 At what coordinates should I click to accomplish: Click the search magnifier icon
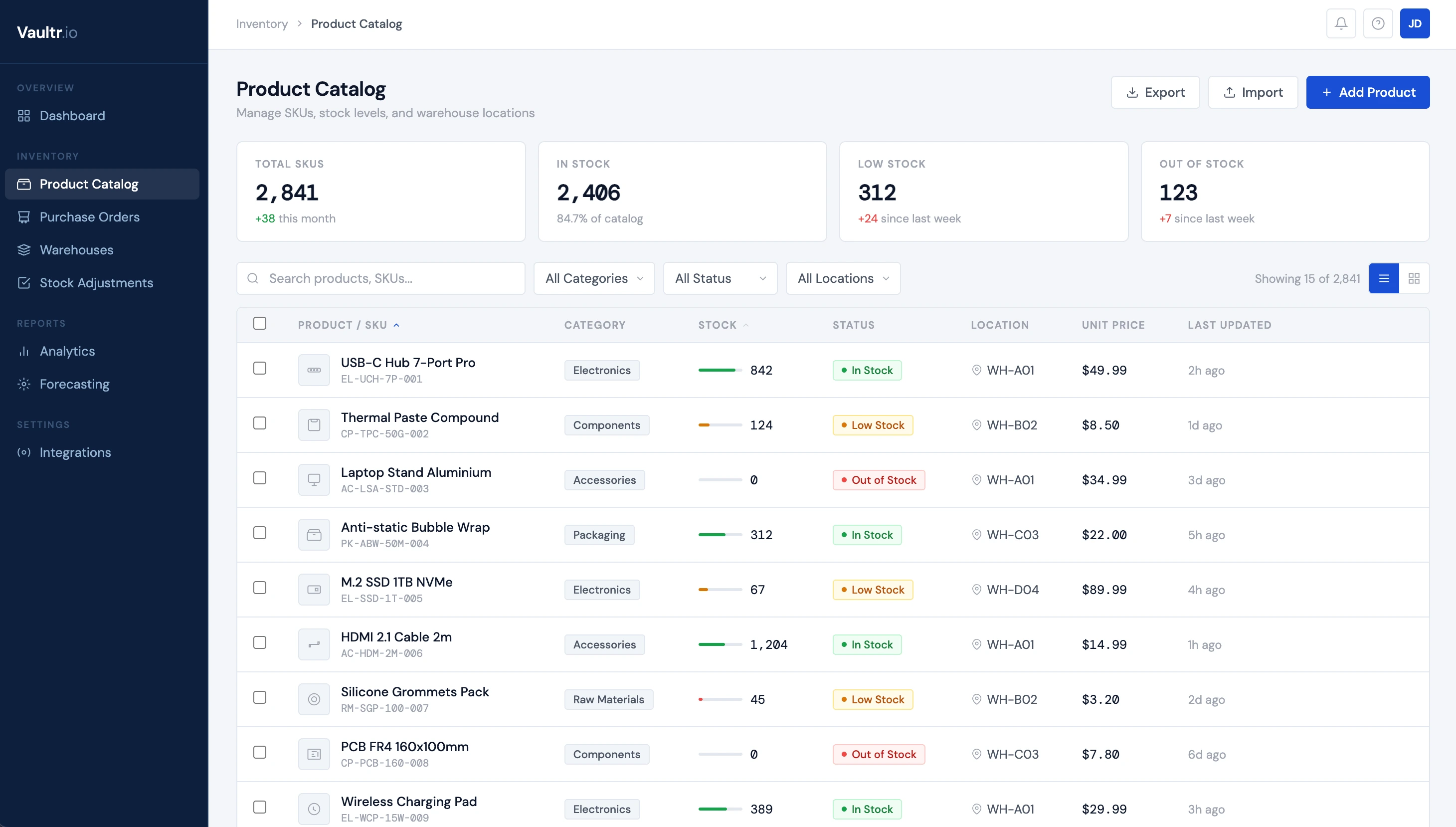point(253,278)
